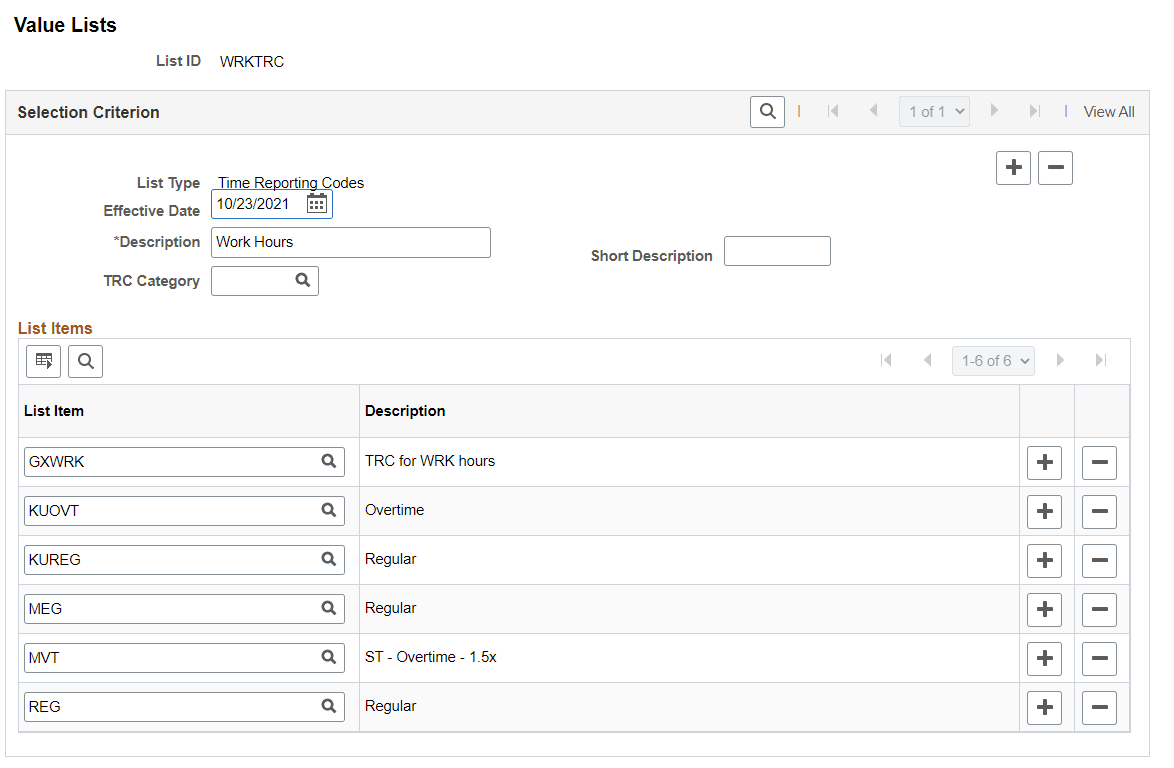
Task: Add a row after KUOVT
Action: coord(1044,511)
